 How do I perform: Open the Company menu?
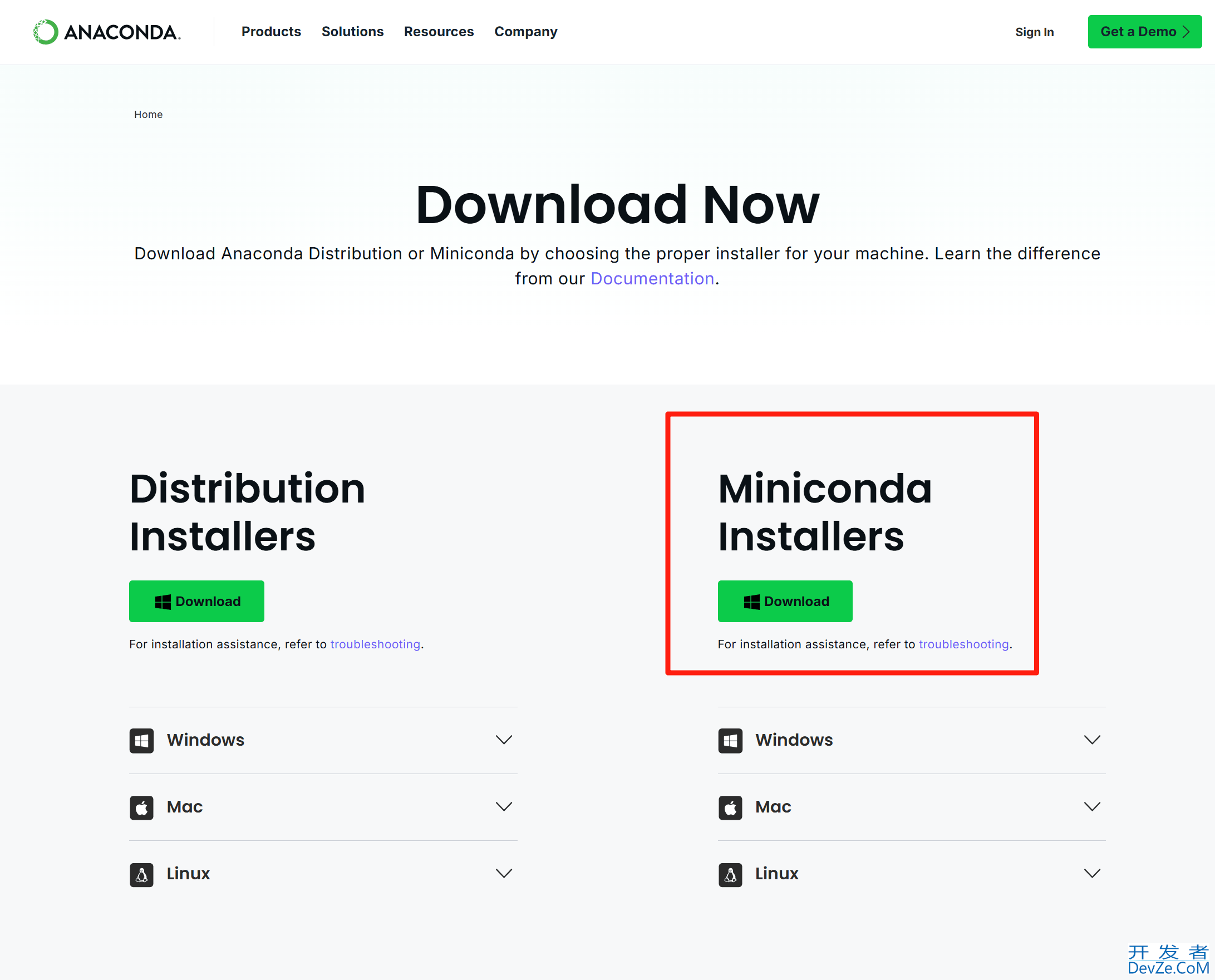(x=525, y=32)
